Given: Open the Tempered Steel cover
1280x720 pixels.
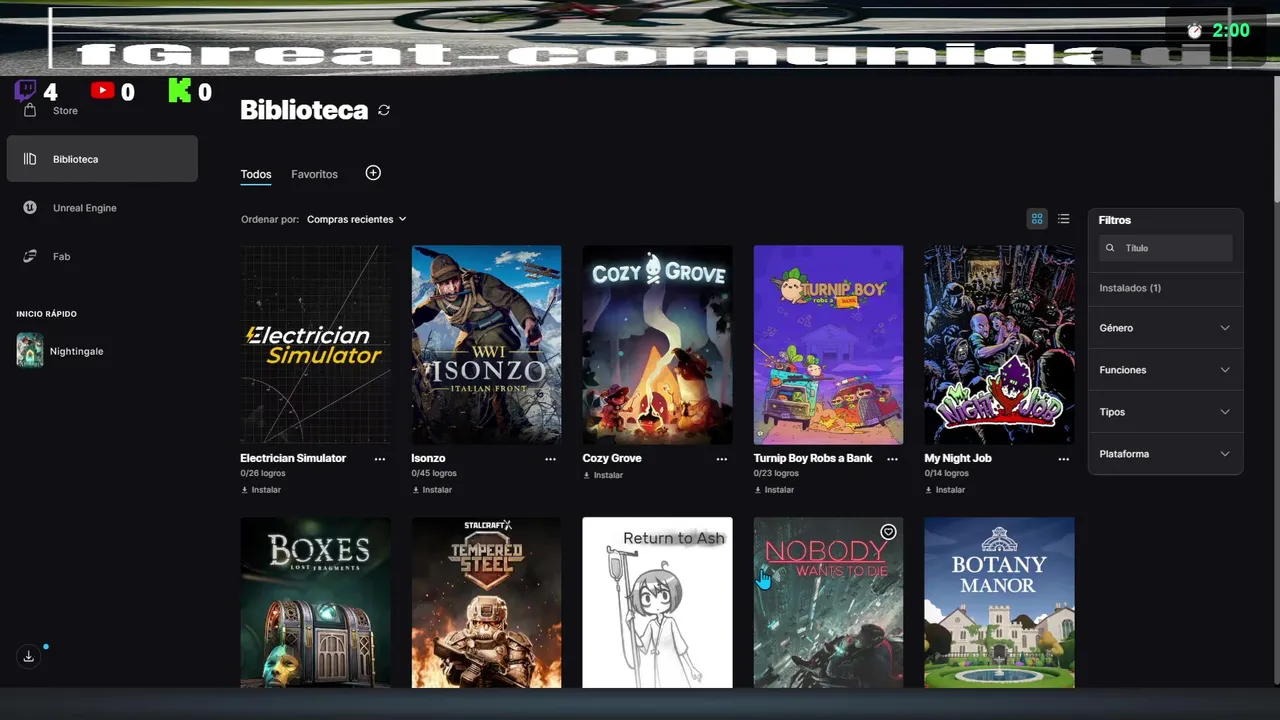Looking at the screenshot, I should point(487,602).
